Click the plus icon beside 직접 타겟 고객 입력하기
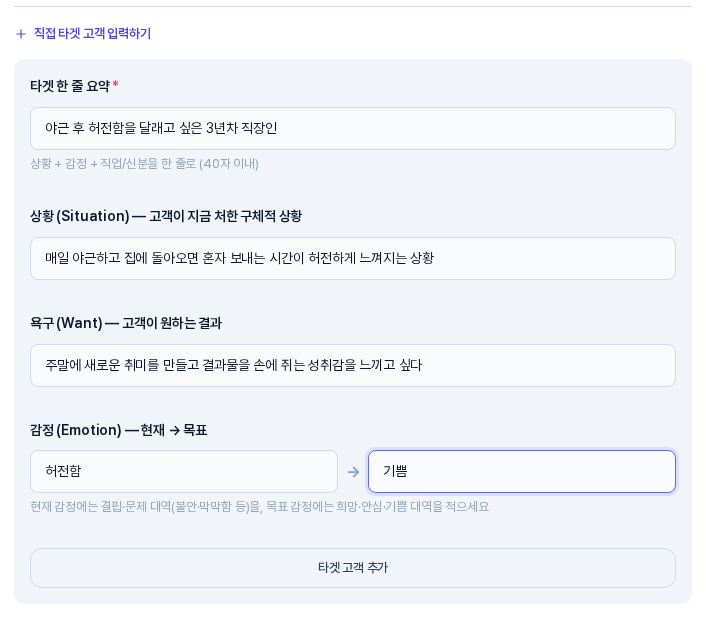This screenshot has height=618, width=706. point(21,34)
